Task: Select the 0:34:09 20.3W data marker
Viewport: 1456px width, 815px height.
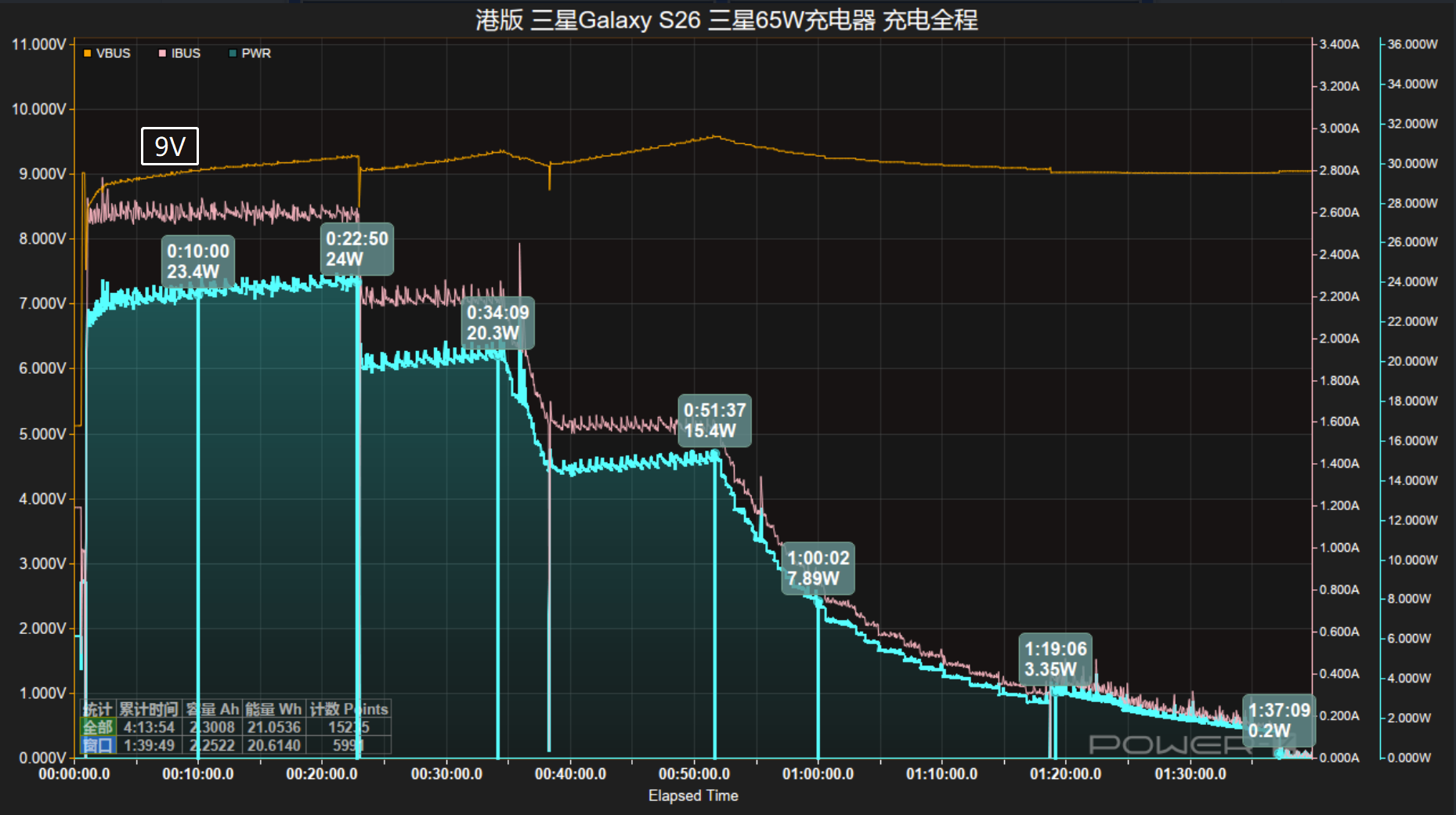Action: tap(498, 322)
